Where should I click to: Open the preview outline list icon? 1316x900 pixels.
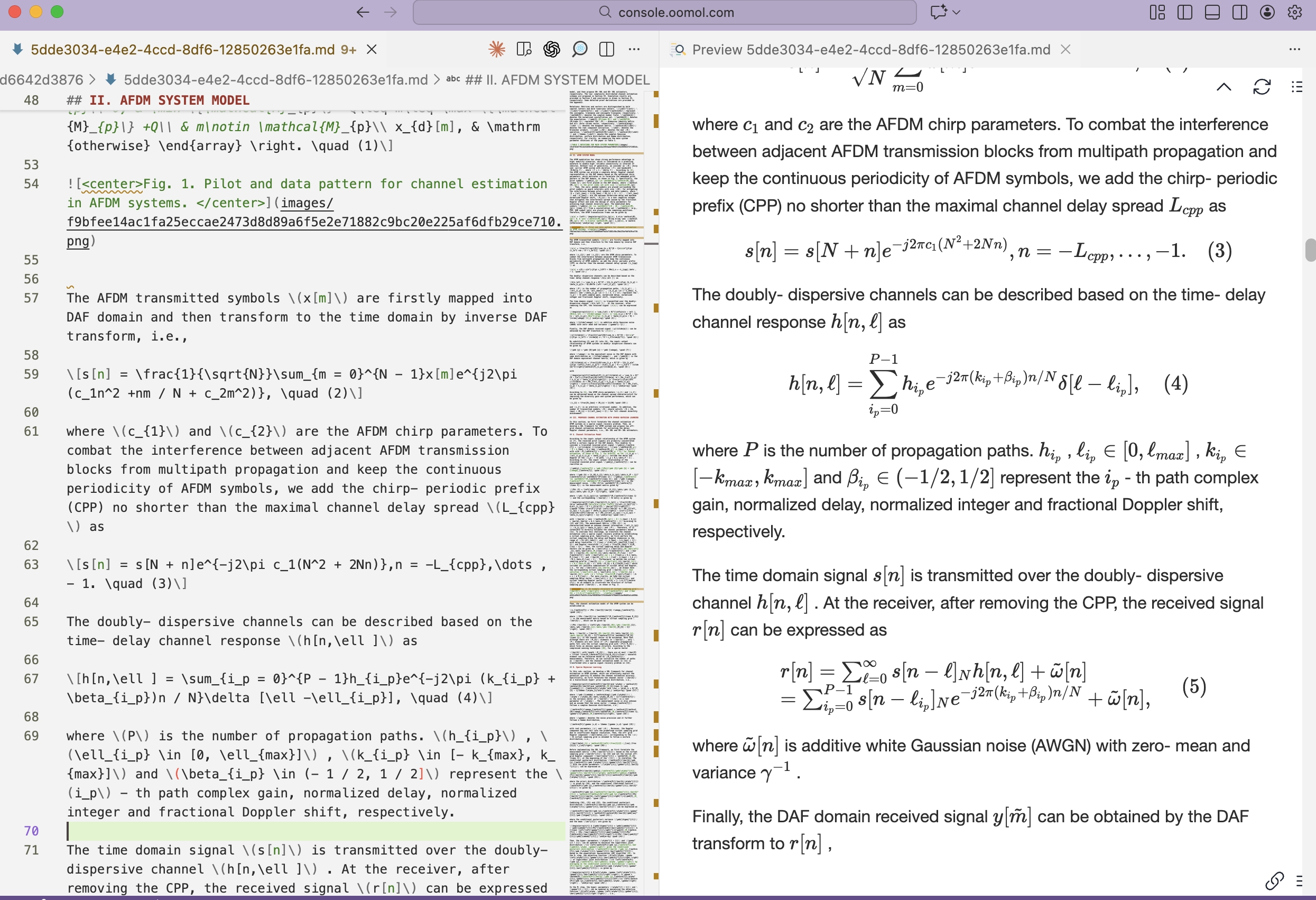point(1295,87)
